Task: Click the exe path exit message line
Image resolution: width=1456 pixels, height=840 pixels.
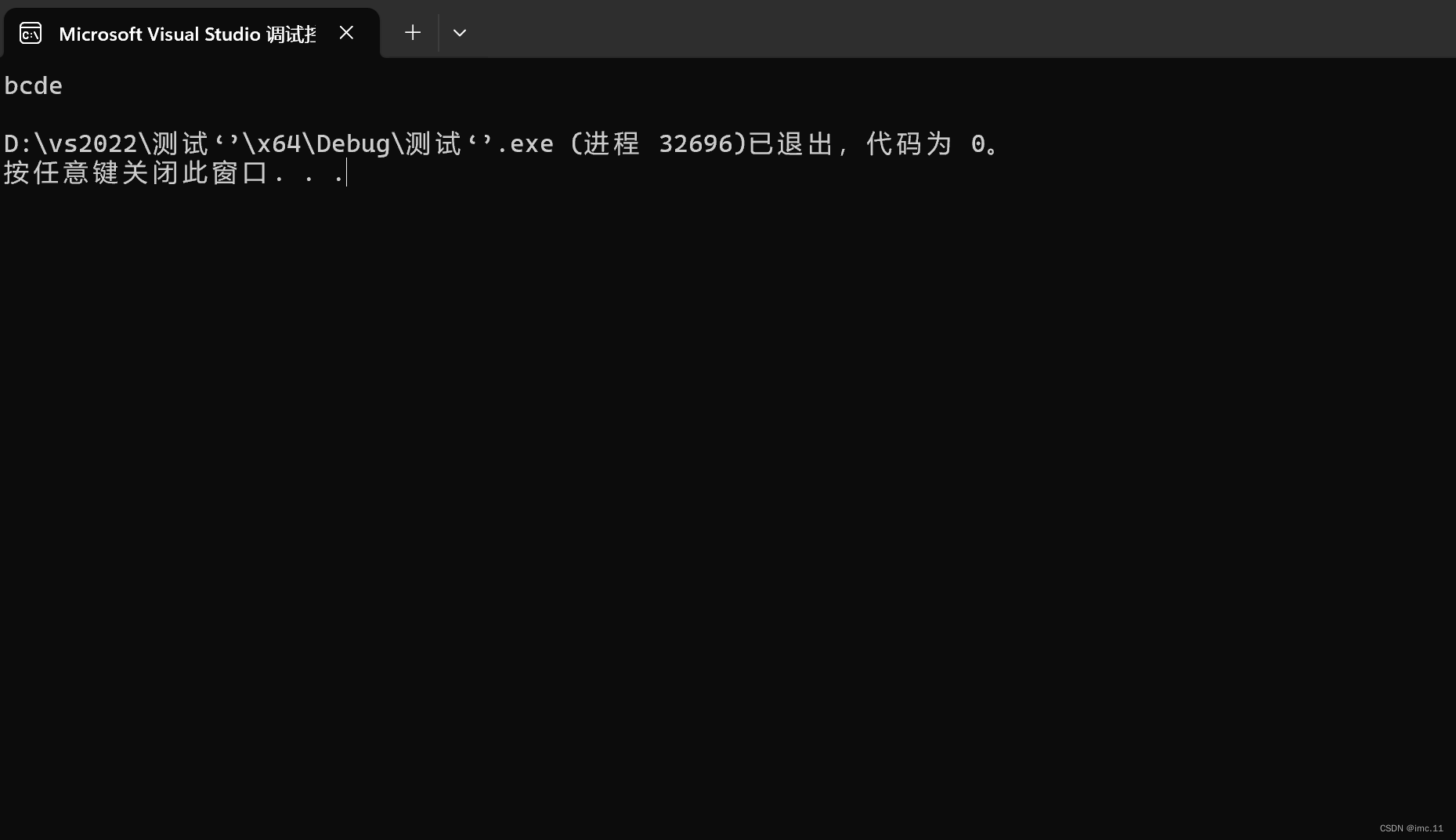Action: coord(502,144)
